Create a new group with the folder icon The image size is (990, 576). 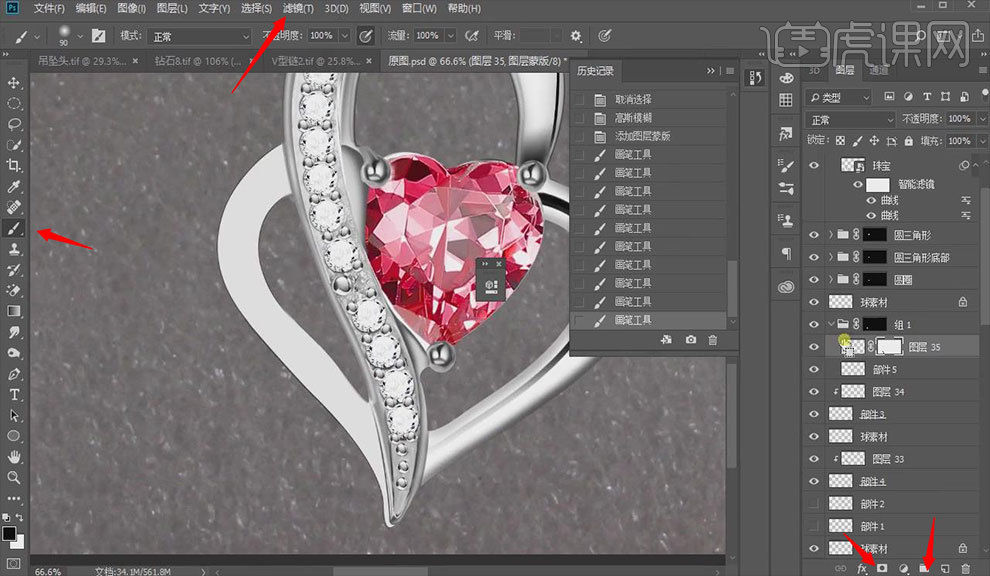pyautogui.click(x=925, y=568)
